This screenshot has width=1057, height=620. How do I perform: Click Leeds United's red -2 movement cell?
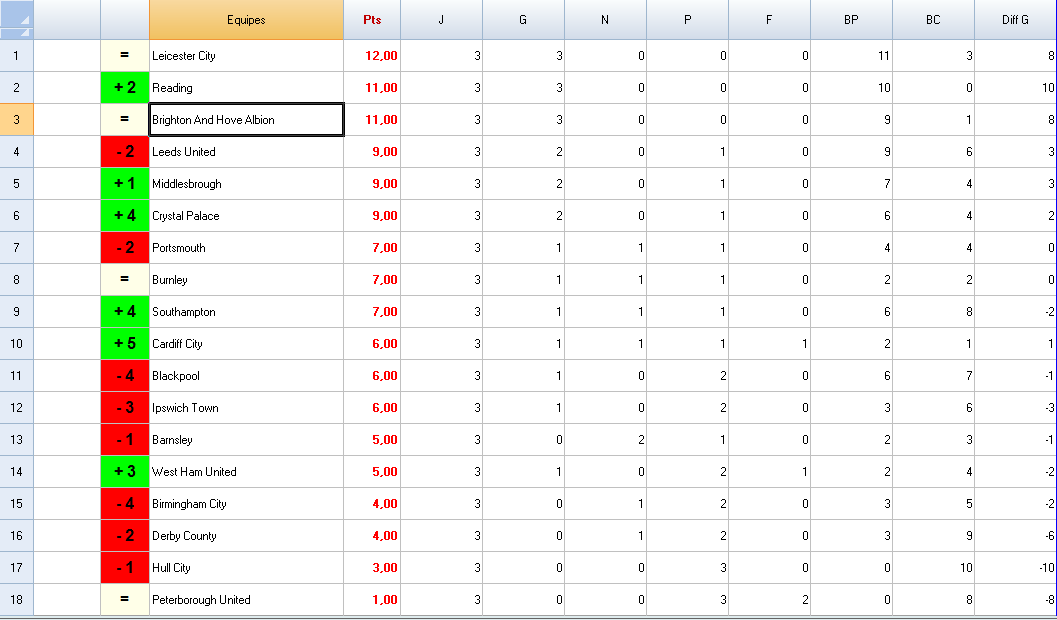(125, 152)
